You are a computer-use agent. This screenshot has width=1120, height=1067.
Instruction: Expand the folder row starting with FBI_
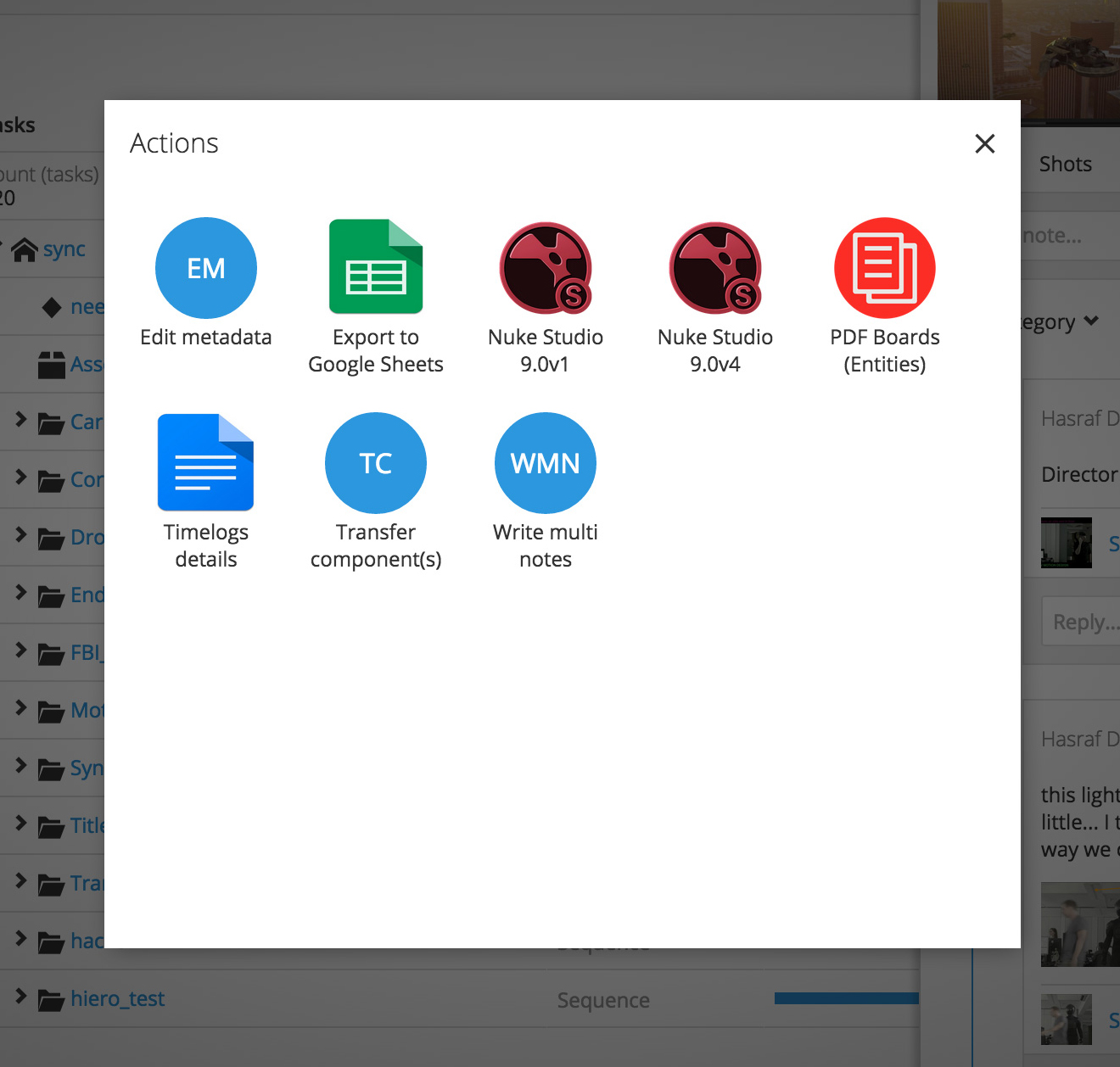click(x=21, y=651)
